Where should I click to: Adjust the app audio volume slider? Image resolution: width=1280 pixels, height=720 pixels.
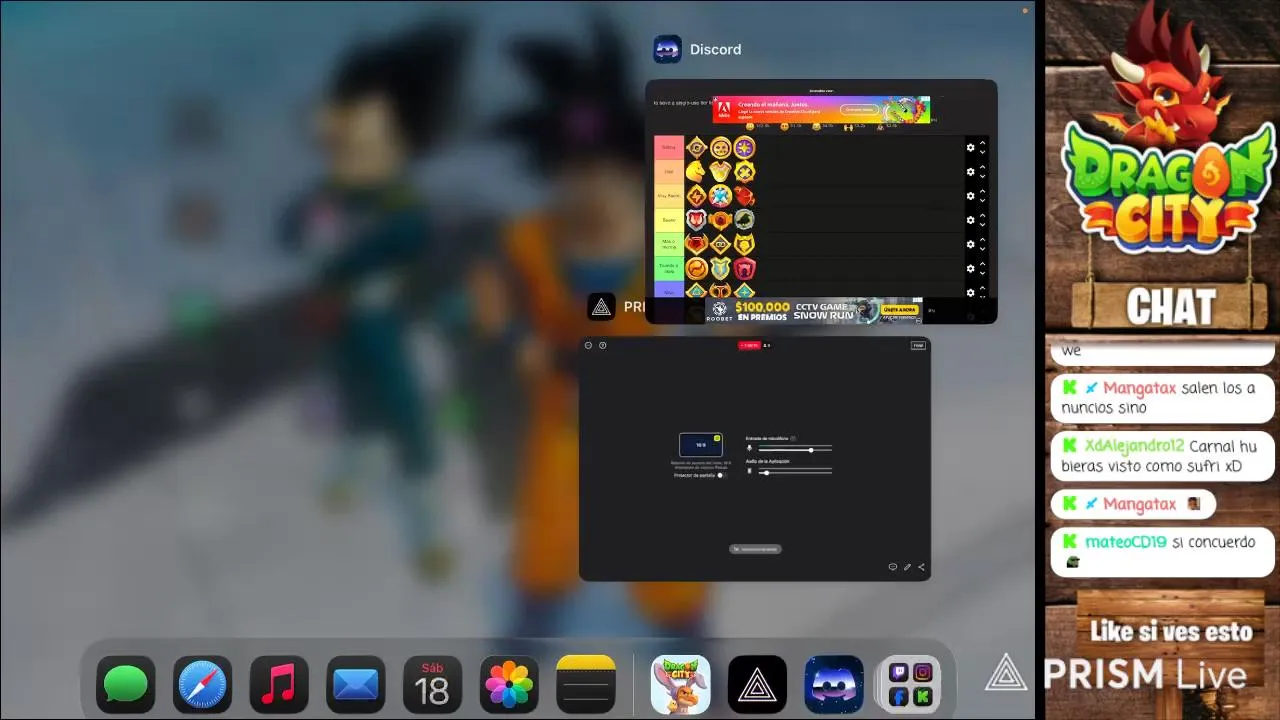[x=795, y=472]
